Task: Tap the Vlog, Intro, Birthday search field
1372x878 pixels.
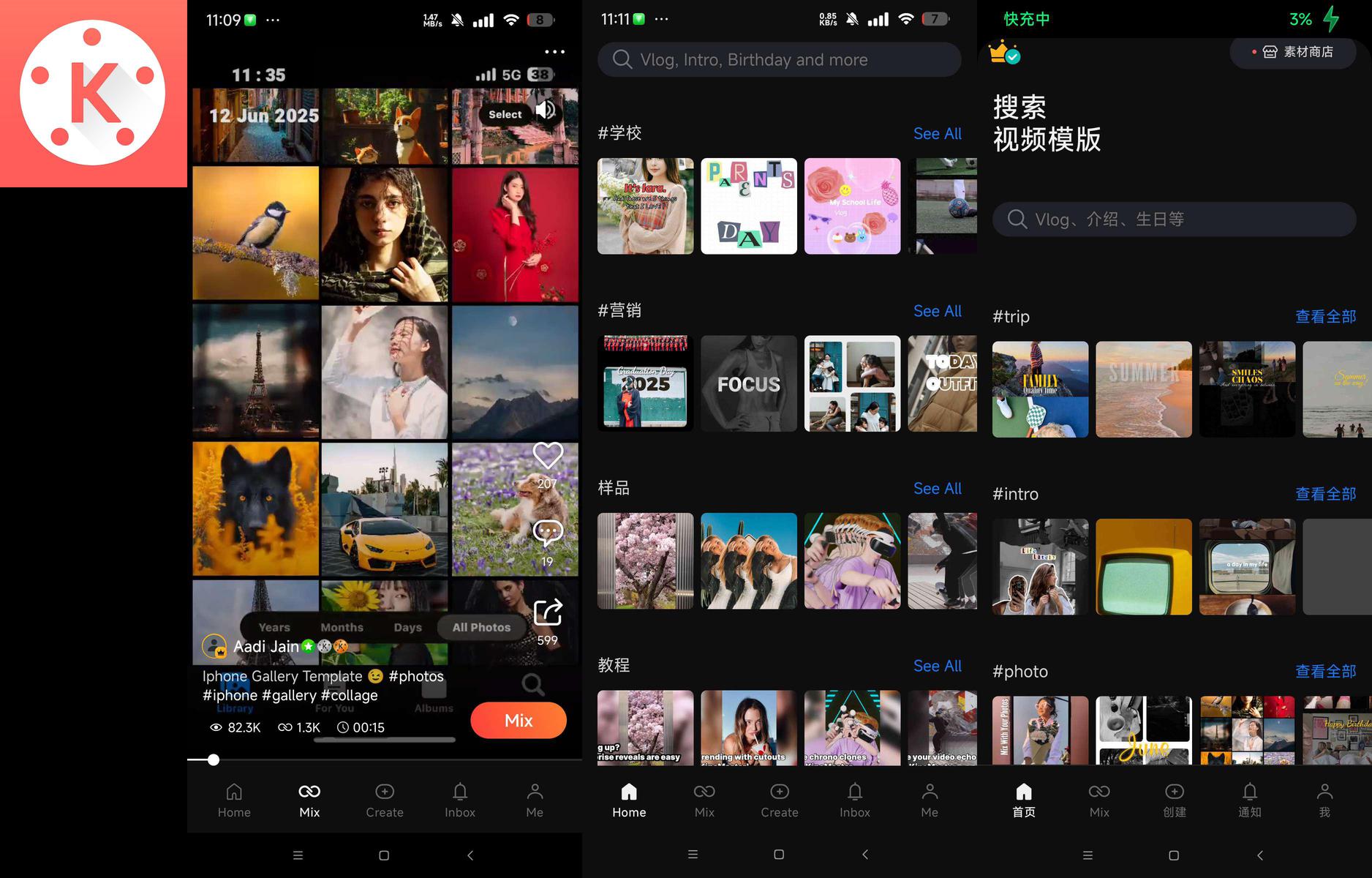Action: (779, 60)
